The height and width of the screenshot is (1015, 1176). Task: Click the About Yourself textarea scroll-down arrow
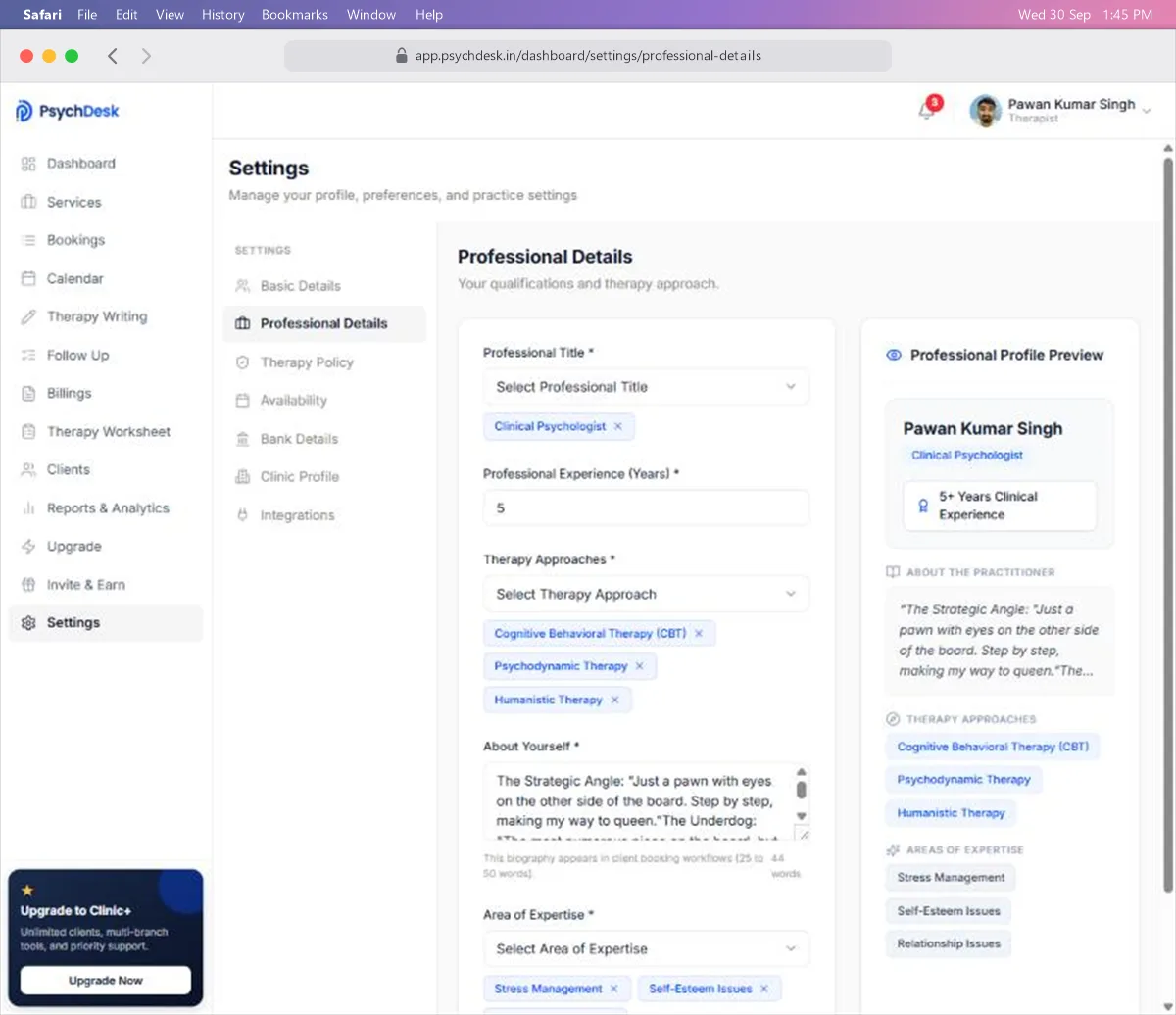pyautogui.click(x=802, y=815)
